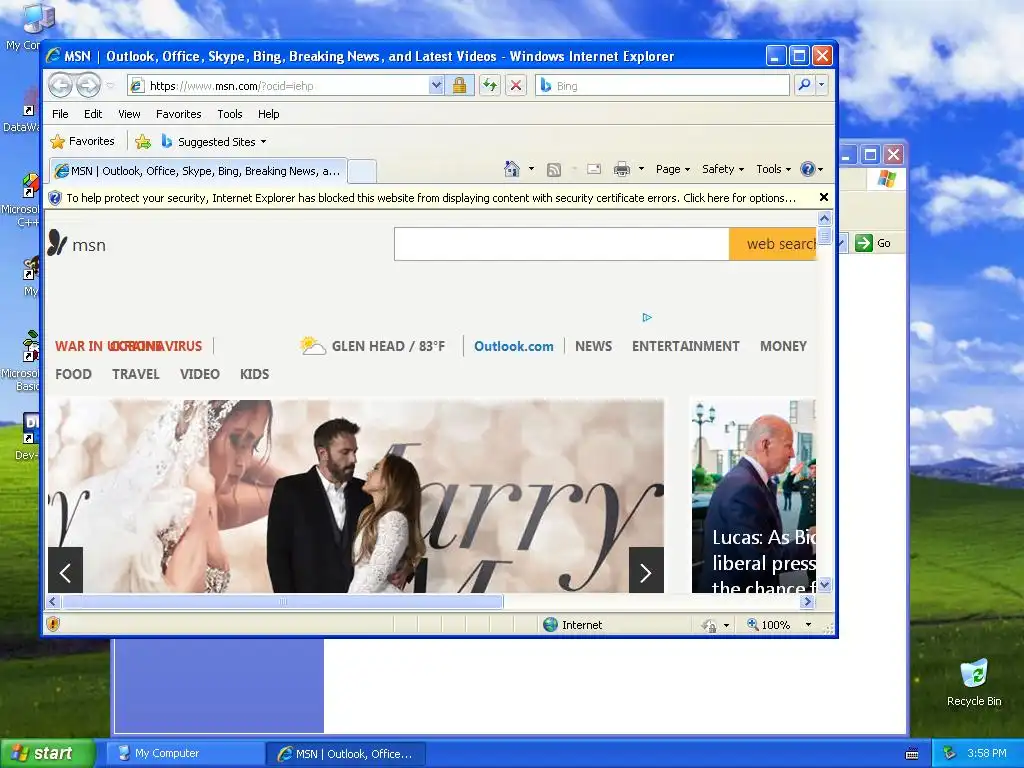Click the blue Help question mark icon
The image size is (1024, 768).
[808, 169]
